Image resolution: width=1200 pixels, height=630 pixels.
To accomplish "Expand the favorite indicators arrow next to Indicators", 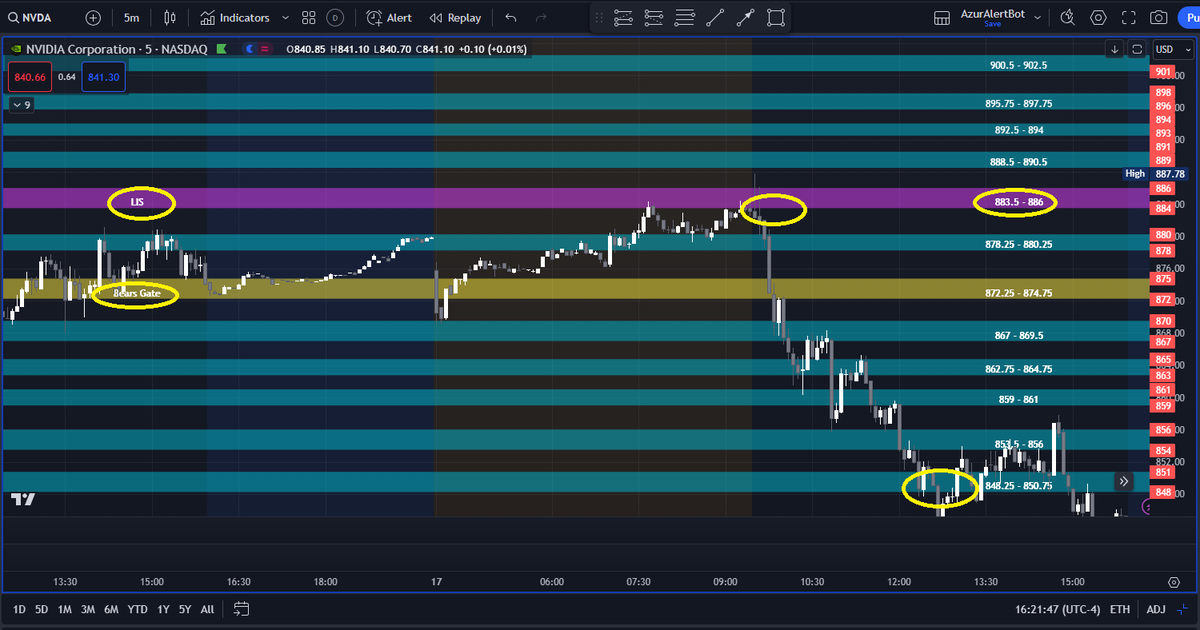I will coord(286,17).
